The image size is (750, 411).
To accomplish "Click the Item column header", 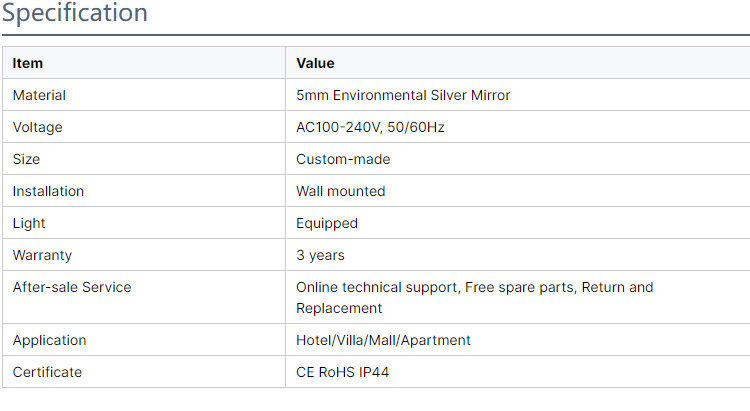I will coord(28,63).
